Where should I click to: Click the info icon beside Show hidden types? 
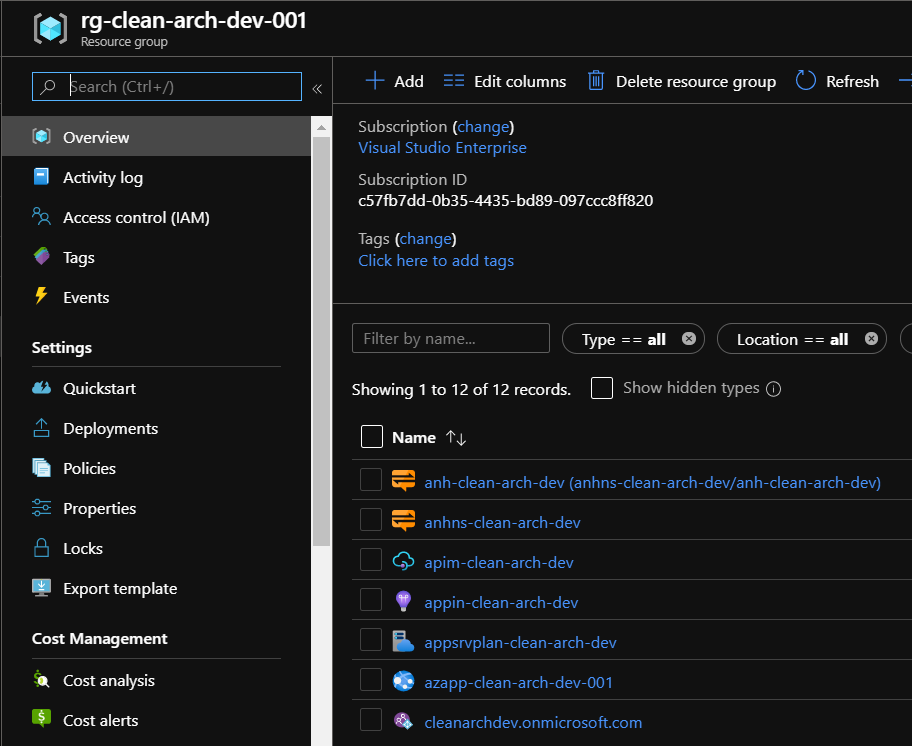point(773,389)
